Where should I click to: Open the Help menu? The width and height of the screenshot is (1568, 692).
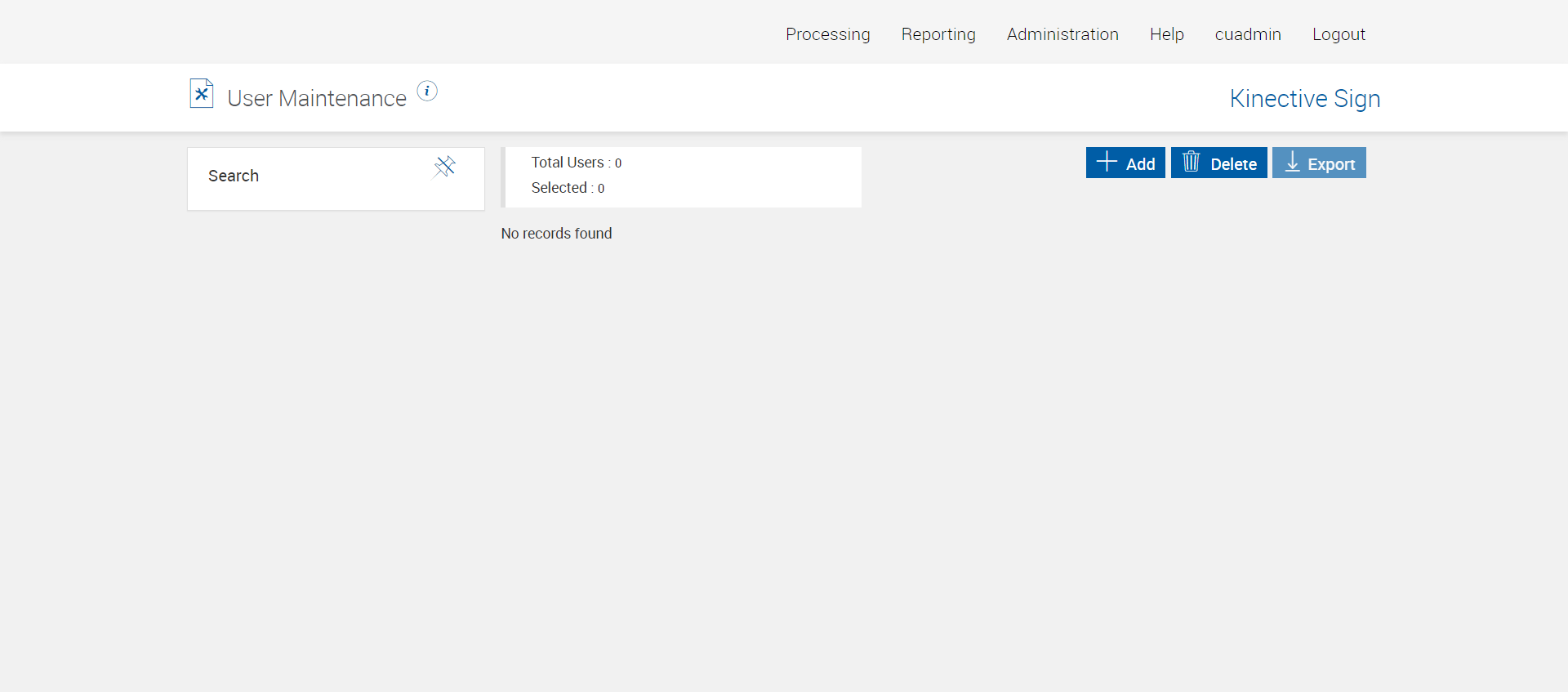point(1166,34)
